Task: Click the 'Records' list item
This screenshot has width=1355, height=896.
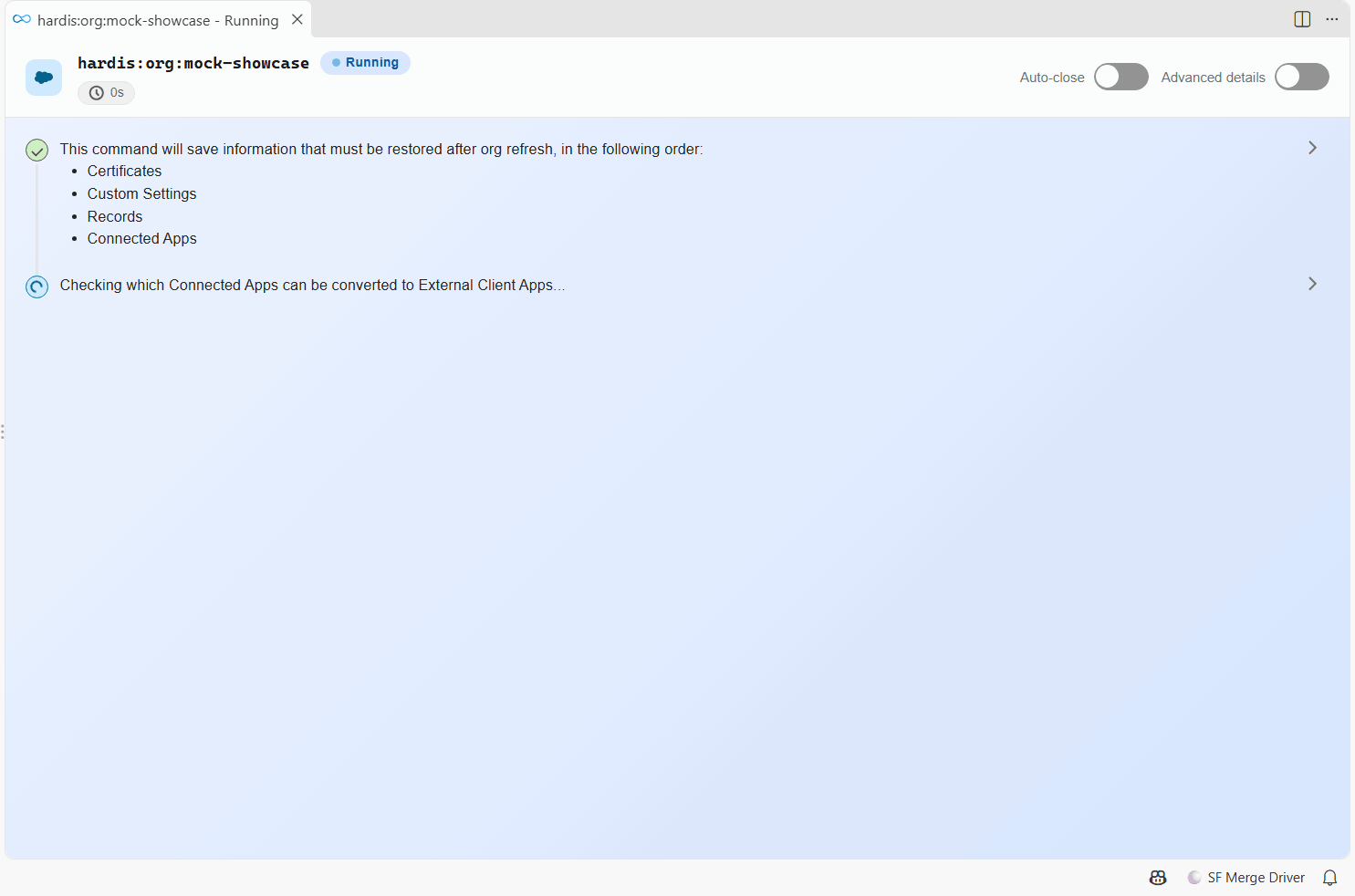Action: point(115,217)
